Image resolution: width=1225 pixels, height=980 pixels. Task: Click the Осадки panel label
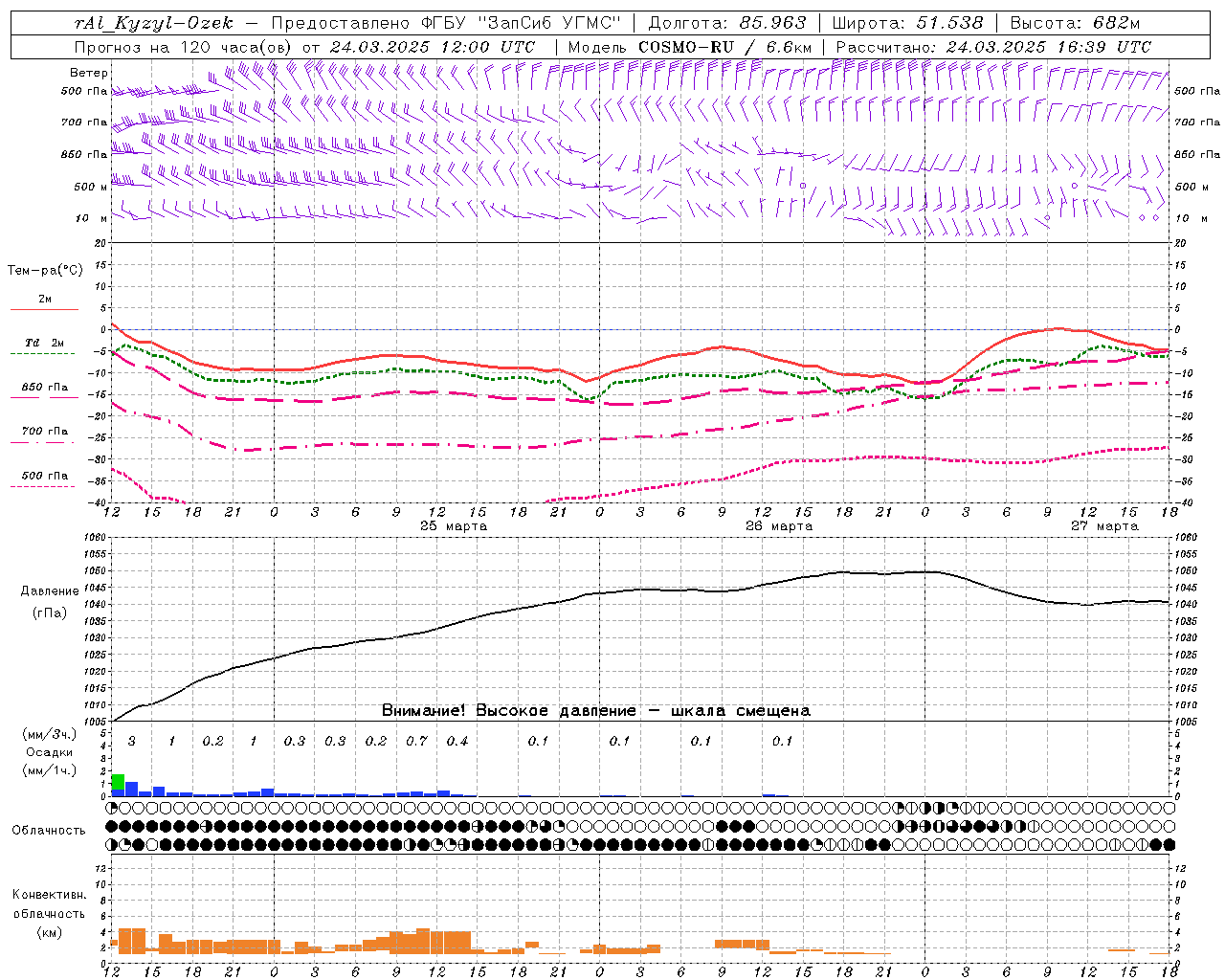point(49,752)
